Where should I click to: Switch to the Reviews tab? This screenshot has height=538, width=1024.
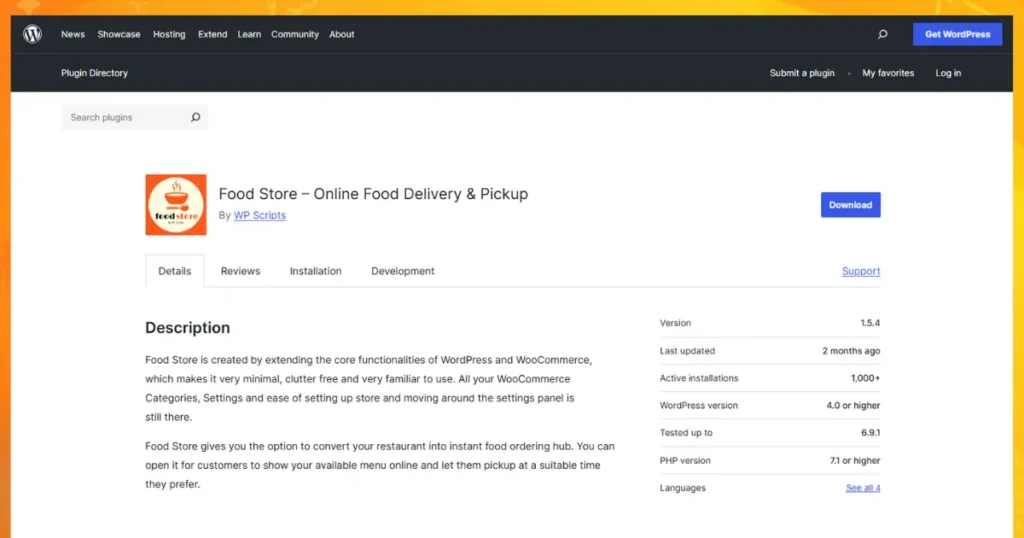pyautogui.click(x=240, y=271)
